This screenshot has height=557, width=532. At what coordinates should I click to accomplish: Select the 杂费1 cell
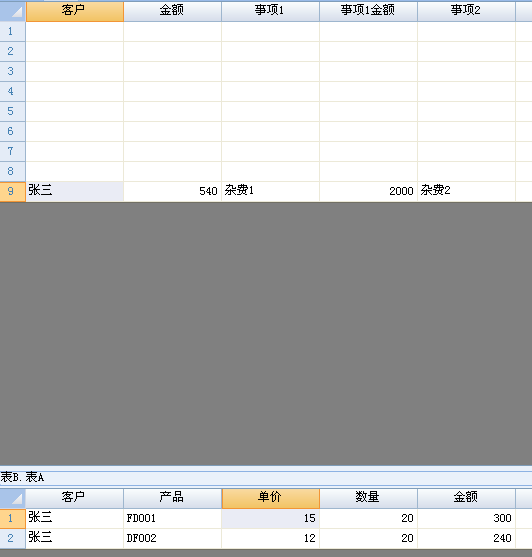click(x=271, y=191)
